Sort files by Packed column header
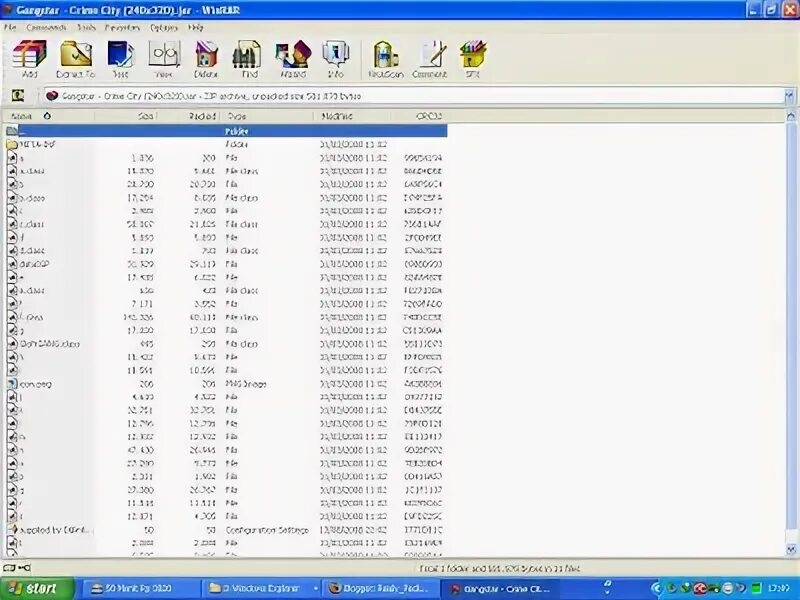800x600 pixels. coord(189,116)
